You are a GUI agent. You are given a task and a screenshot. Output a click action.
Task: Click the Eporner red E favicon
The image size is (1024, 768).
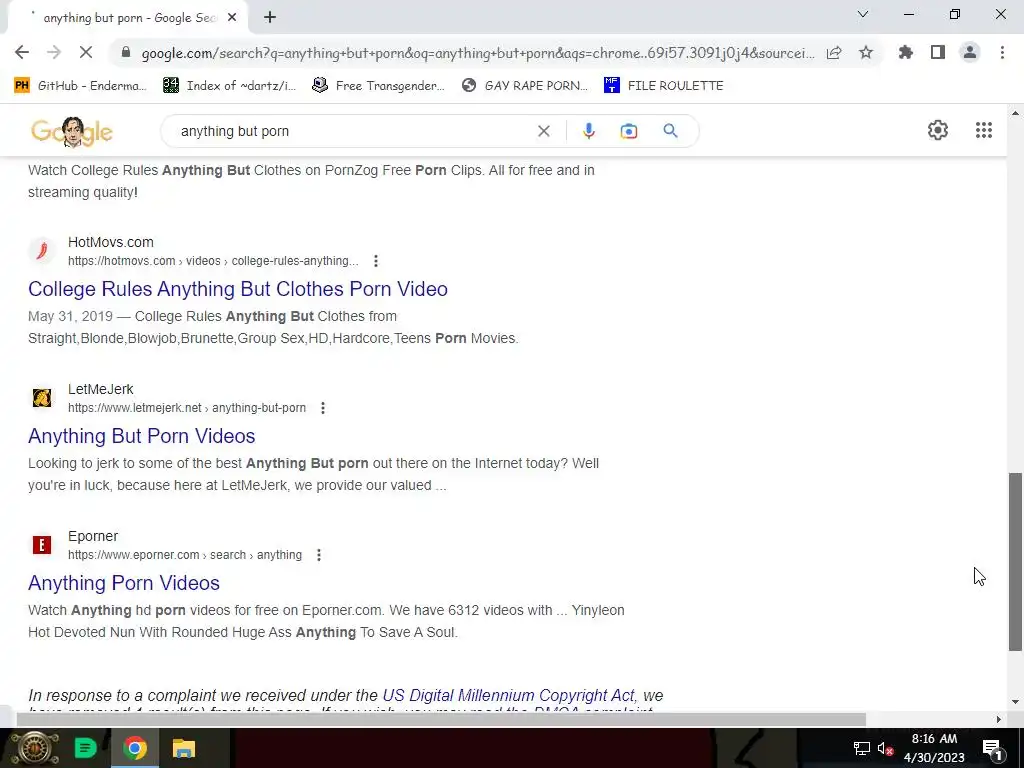tap(42, 545)
